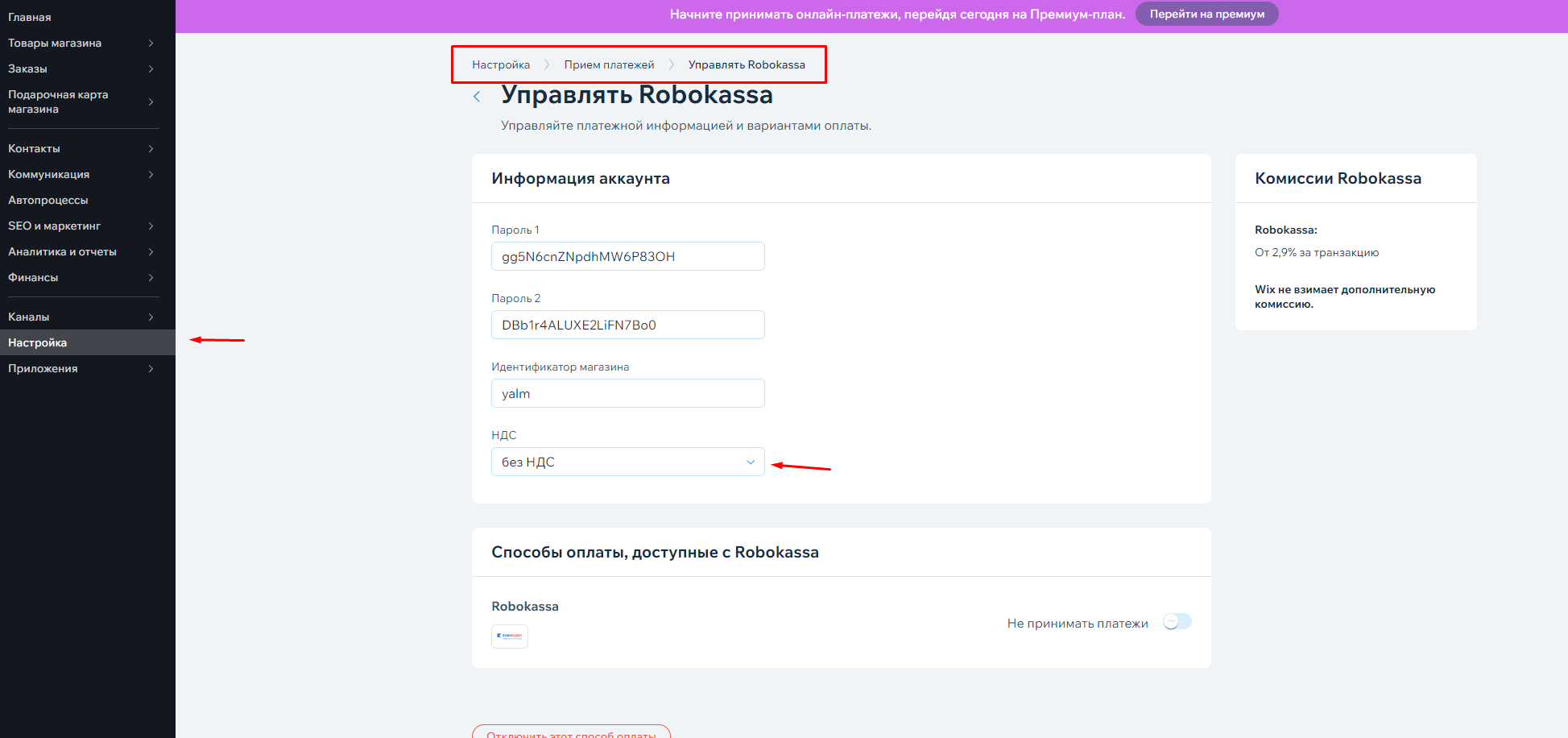The image size is (1568, 738).
Task: Open the НДС dropdown
Action: pos(628,462)
